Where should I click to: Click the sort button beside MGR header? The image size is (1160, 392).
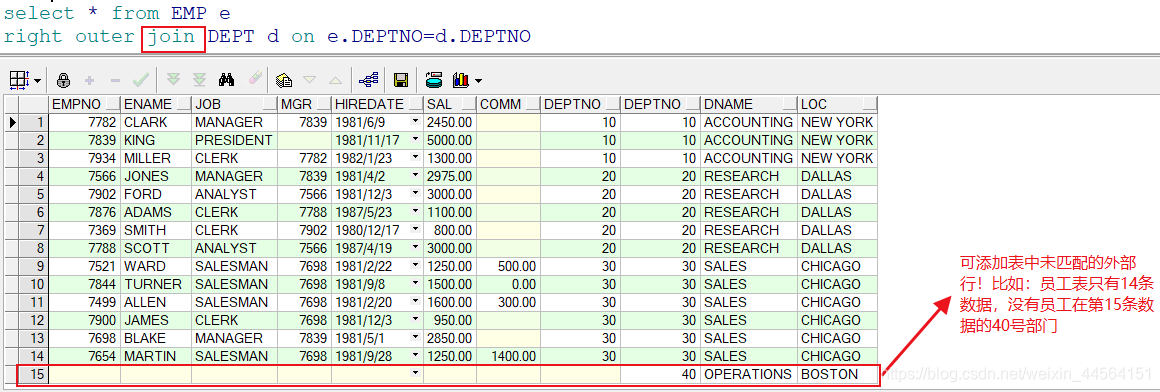323,104
